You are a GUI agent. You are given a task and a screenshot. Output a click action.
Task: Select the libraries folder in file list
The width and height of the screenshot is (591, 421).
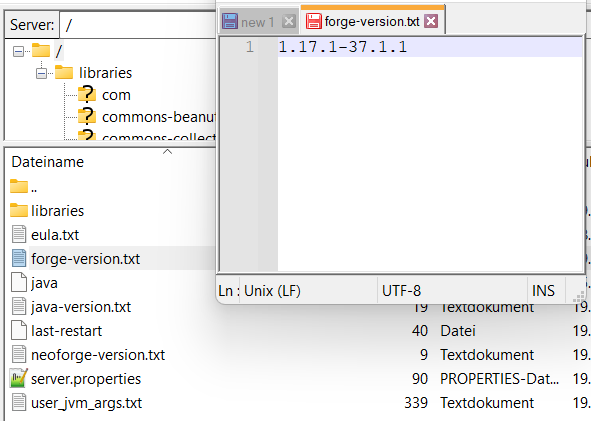point(57,211)
